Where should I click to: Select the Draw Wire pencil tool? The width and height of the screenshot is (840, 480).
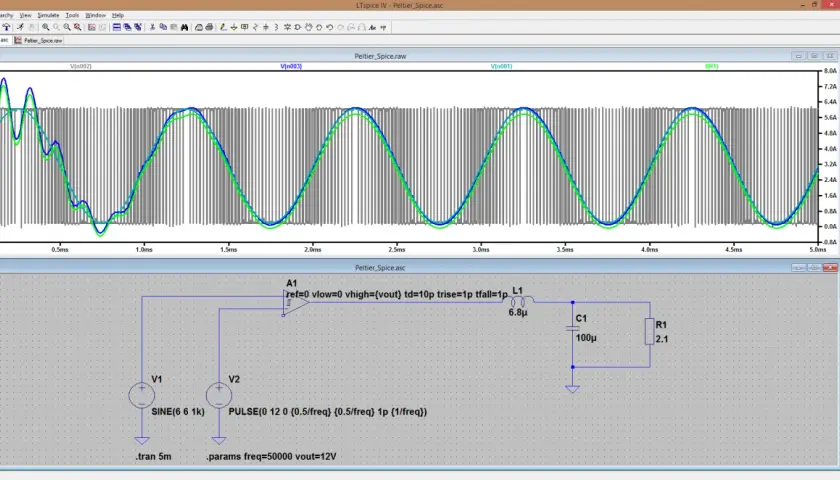[x=223, y=27]
